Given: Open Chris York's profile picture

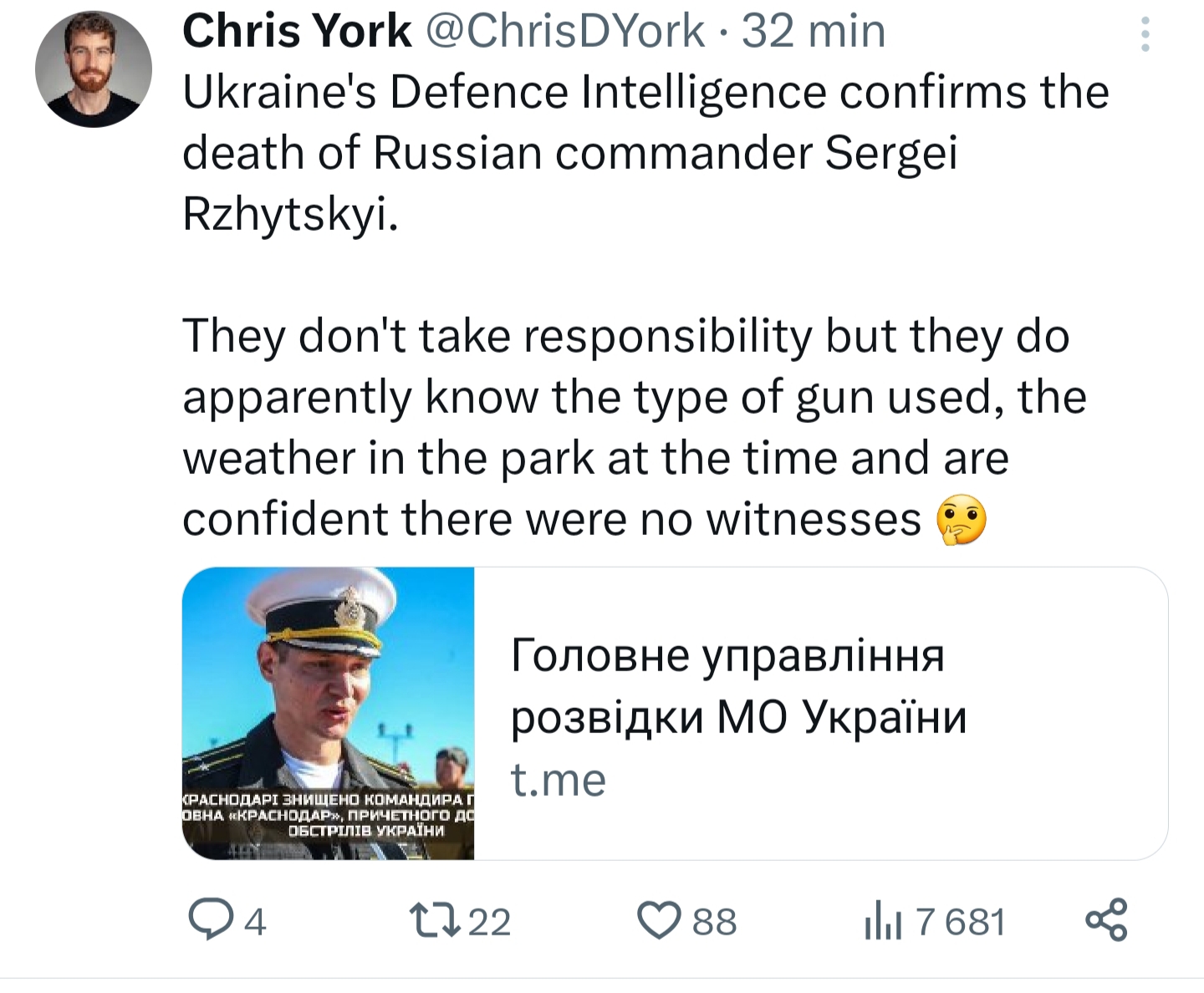Looking at the screenshot, I should coord(94,69).
